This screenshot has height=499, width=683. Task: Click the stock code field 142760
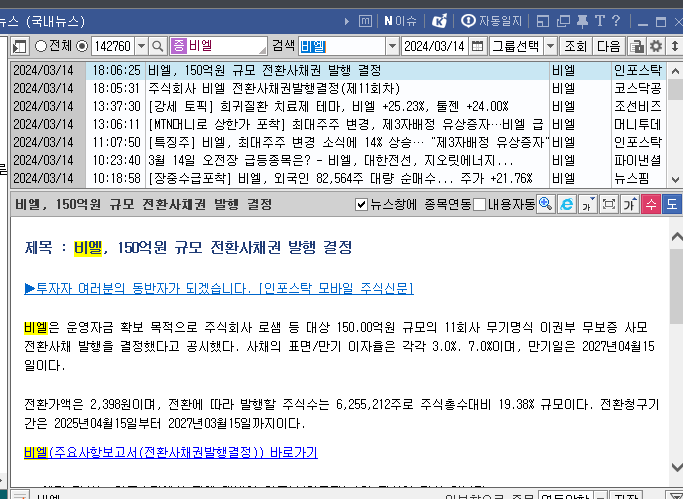[113, 46]
